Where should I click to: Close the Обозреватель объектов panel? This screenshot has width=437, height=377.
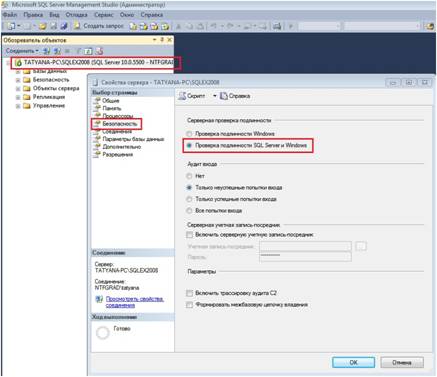click(169, 40)
